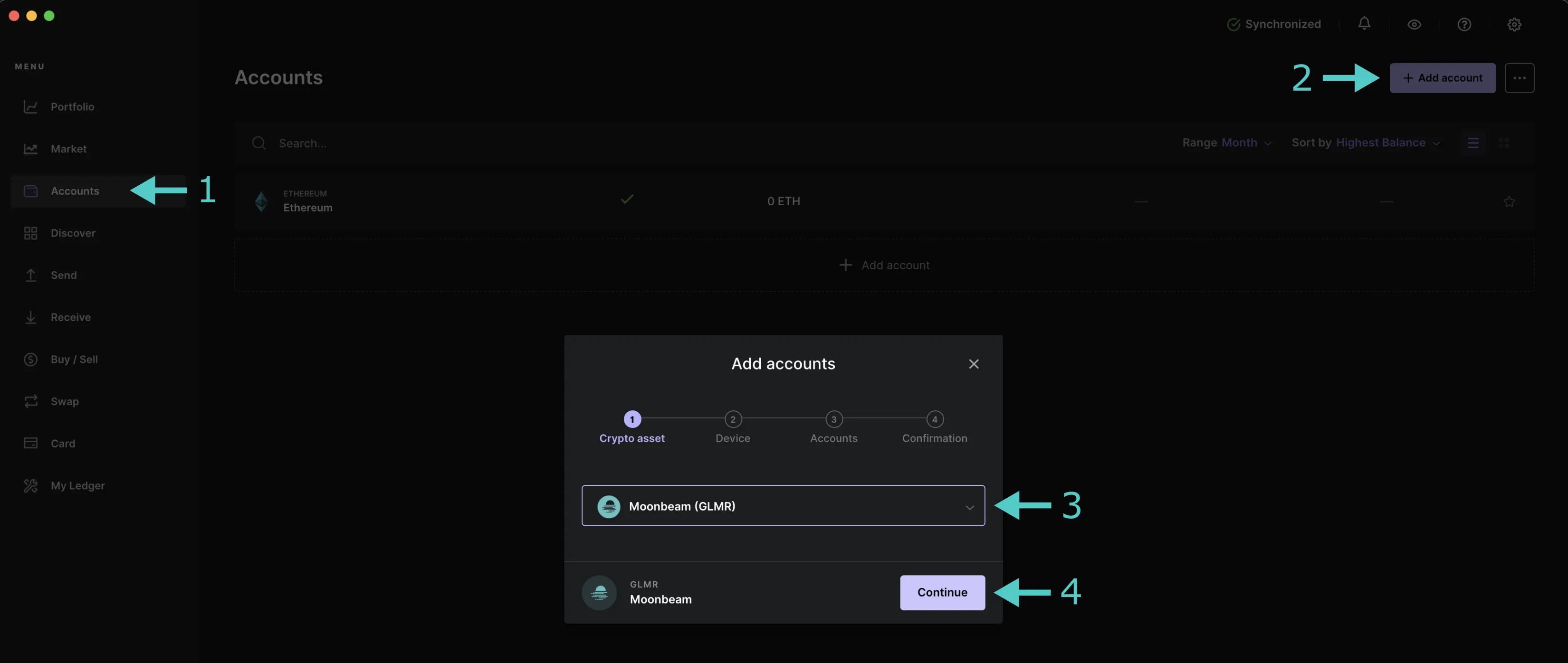Select the Portfolio chart icon in the sidebar
This screenshot has width=1568, height=663.
pyautogui.click(x=31, y=106)
